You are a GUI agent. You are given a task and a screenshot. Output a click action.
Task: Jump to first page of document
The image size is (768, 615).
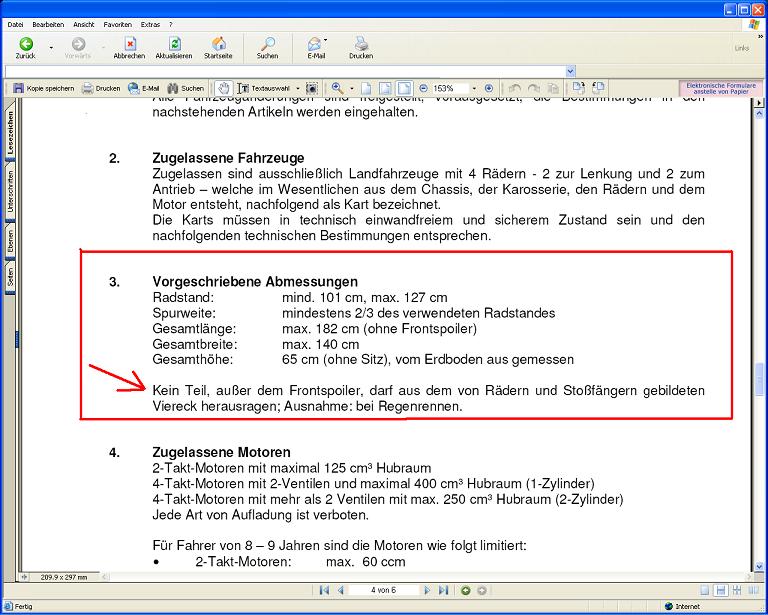tap(324, 591)
